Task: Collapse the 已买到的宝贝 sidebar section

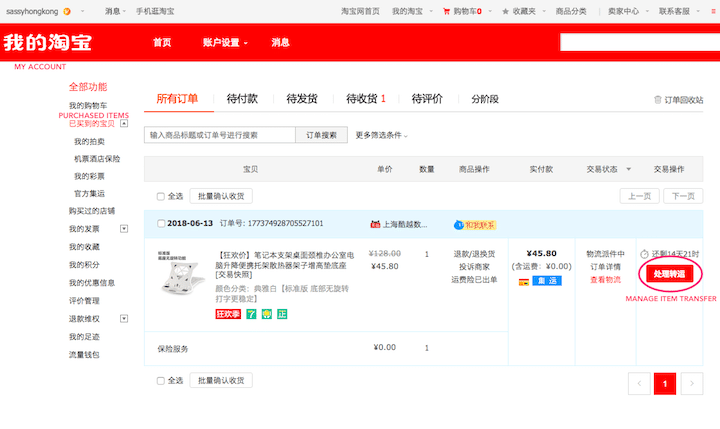Action: [124, 124]
